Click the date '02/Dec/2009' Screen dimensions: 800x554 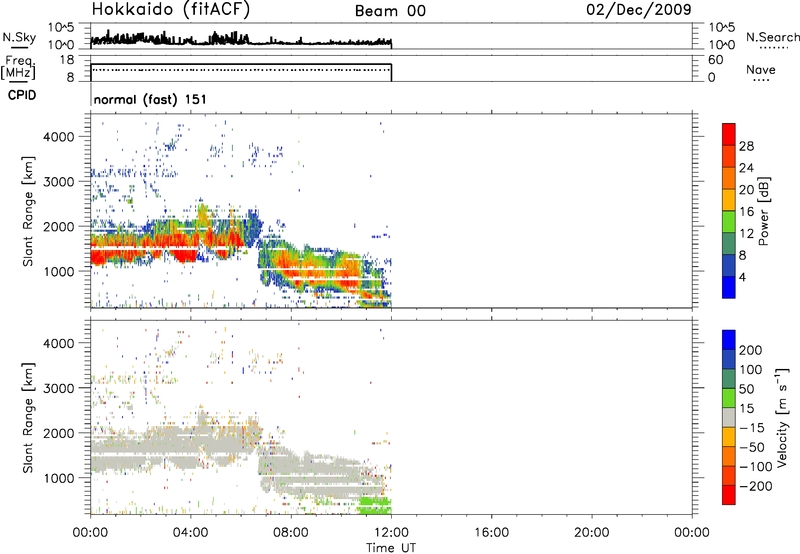click(x=639, y=9)
